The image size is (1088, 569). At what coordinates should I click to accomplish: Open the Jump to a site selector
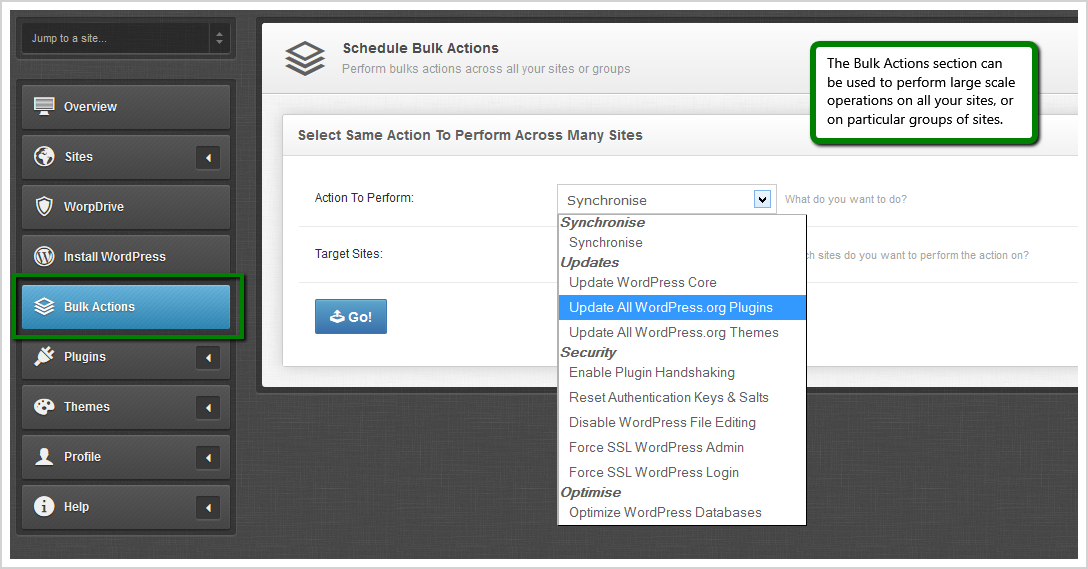pyautogui.click(x=125, y=38)
